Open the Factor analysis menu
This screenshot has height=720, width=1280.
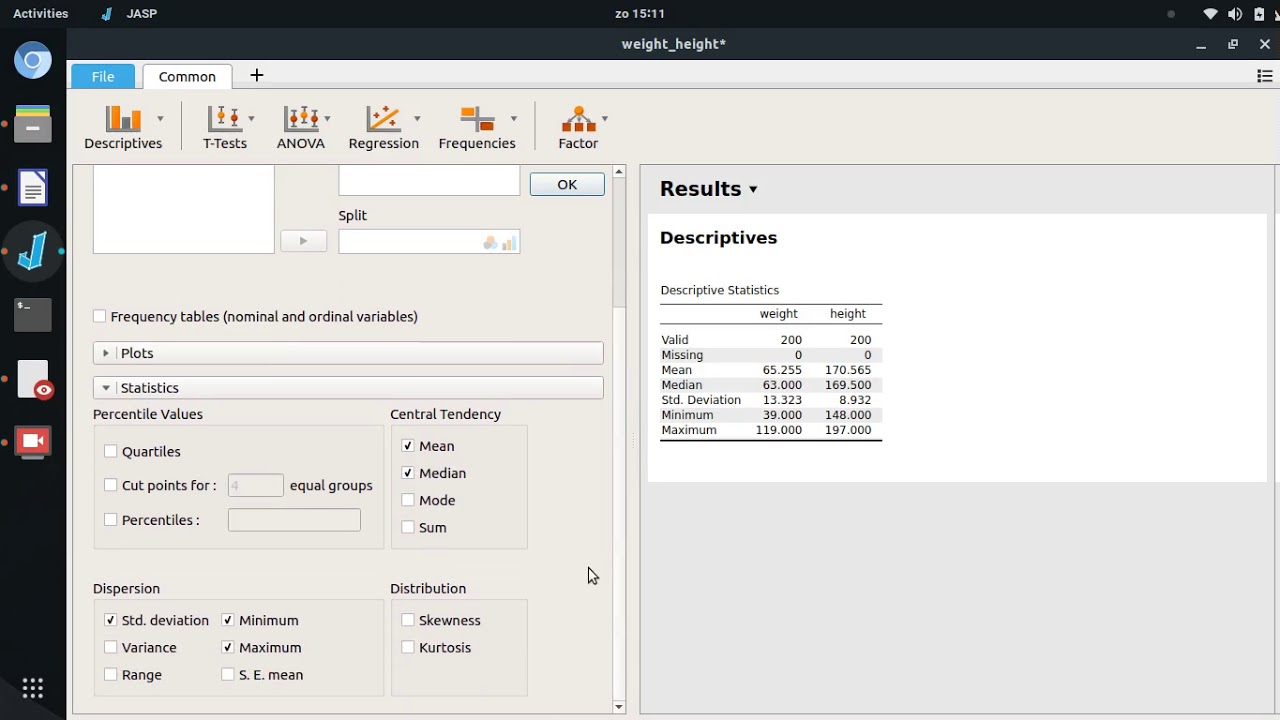pyautogui.click(x=578, y=128)
